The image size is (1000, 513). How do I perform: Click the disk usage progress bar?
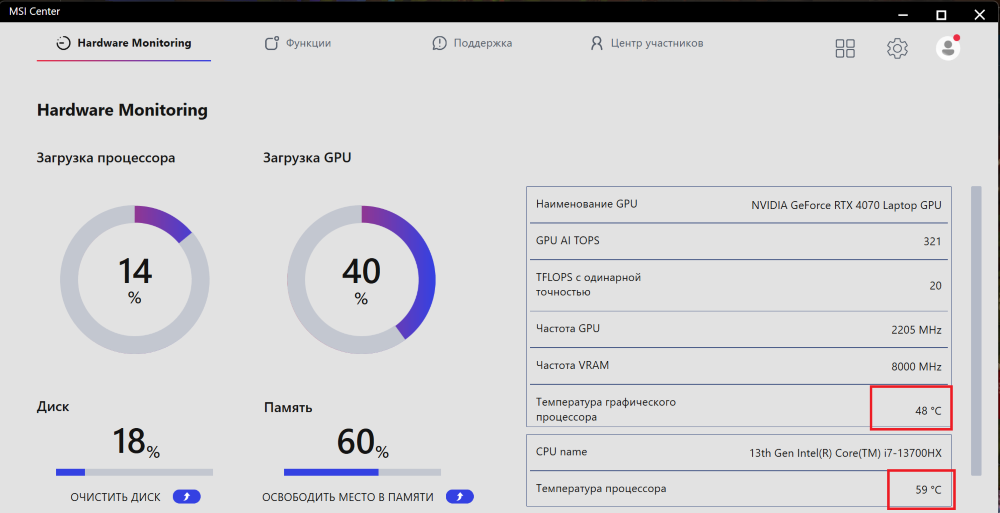135,472
